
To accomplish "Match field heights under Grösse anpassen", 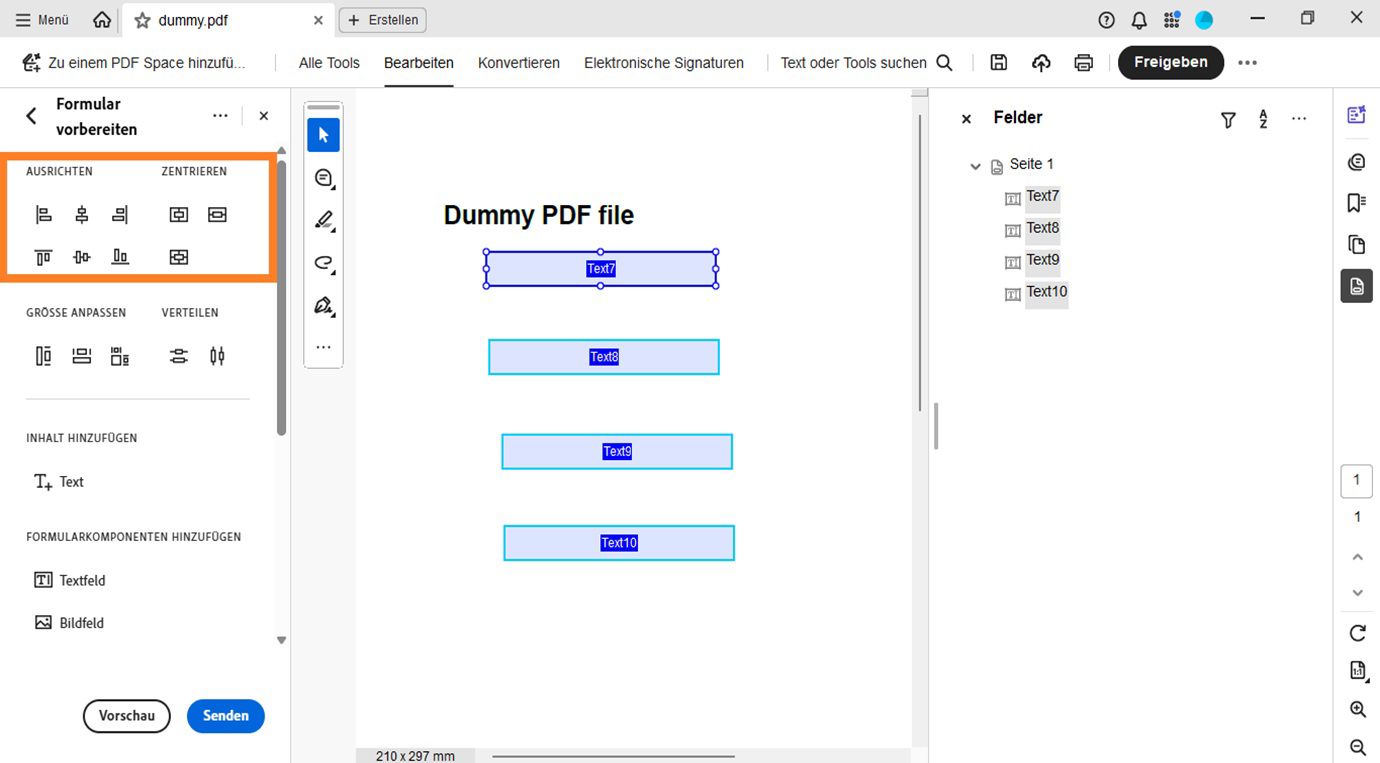I will click(43, 356).
